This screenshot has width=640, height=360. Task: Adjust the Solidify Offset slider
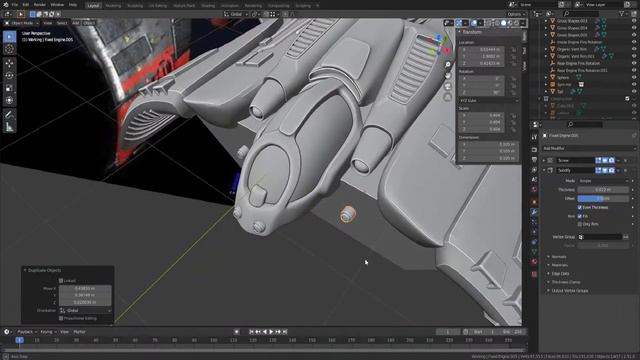tap(603, 199)
